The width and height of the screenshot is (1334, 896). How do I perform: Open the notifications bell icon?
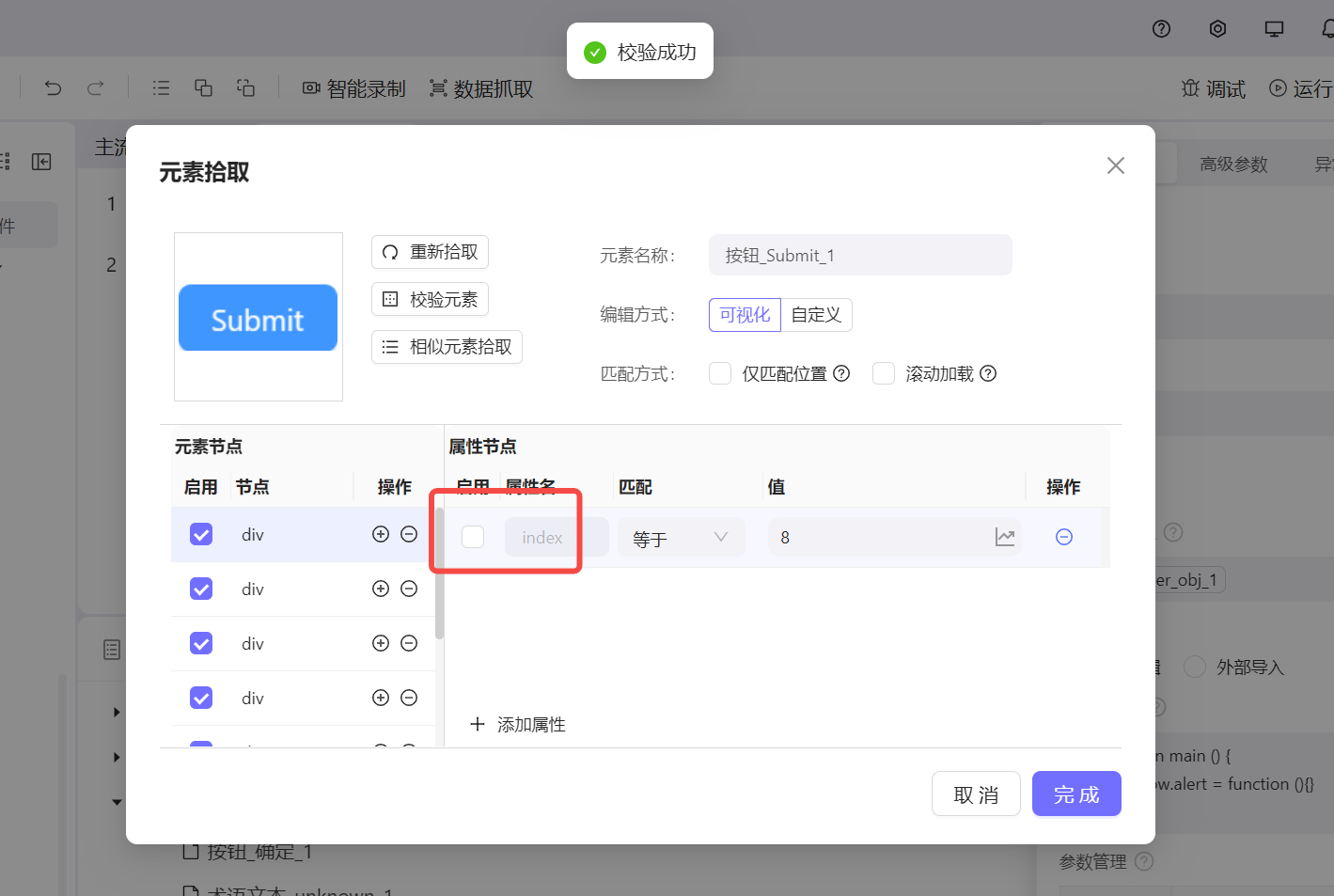point(1326,29)
